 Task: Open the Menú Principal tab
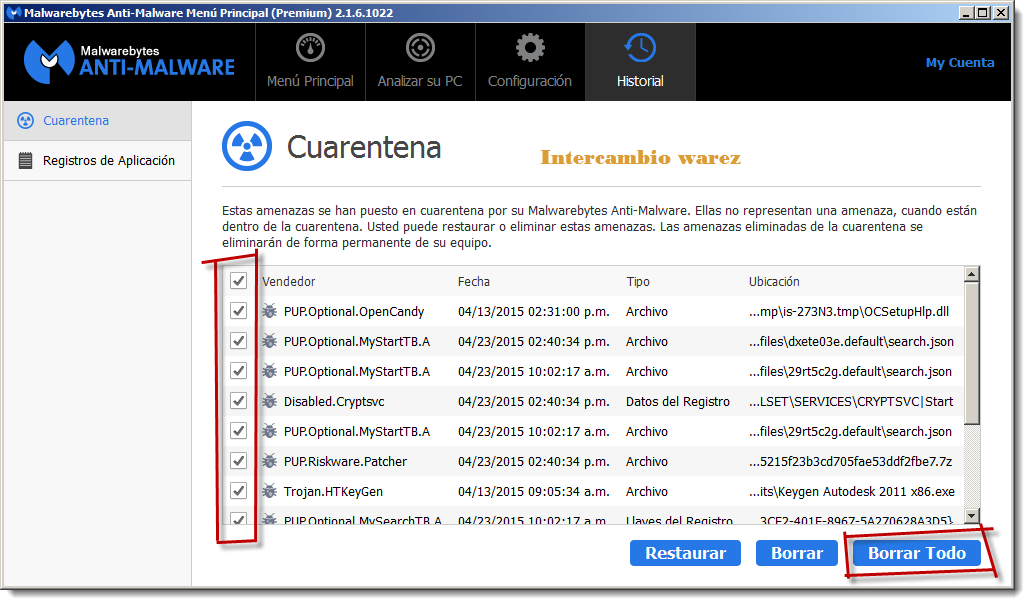point(310,62)
